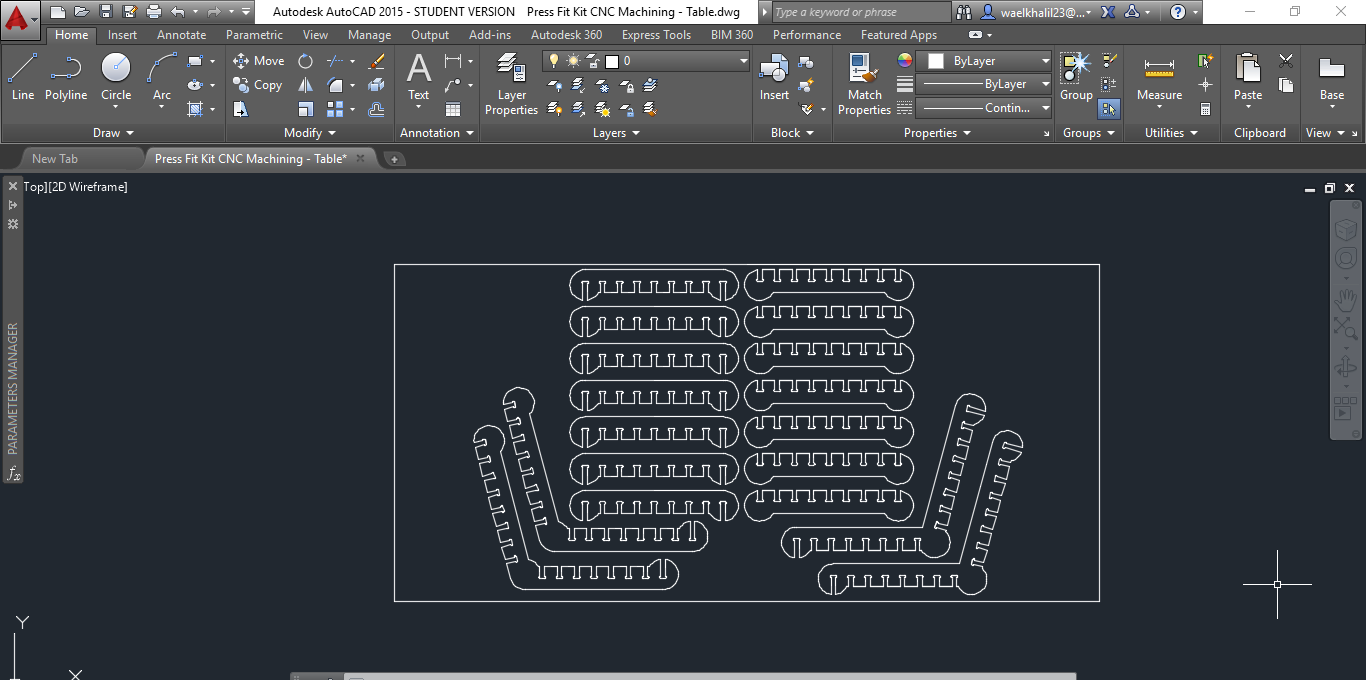Image resolution: width=1372 pixels, height=680 pixels.
Task: Open the application menu dropdown arrow
Action: tap(34, 18)
